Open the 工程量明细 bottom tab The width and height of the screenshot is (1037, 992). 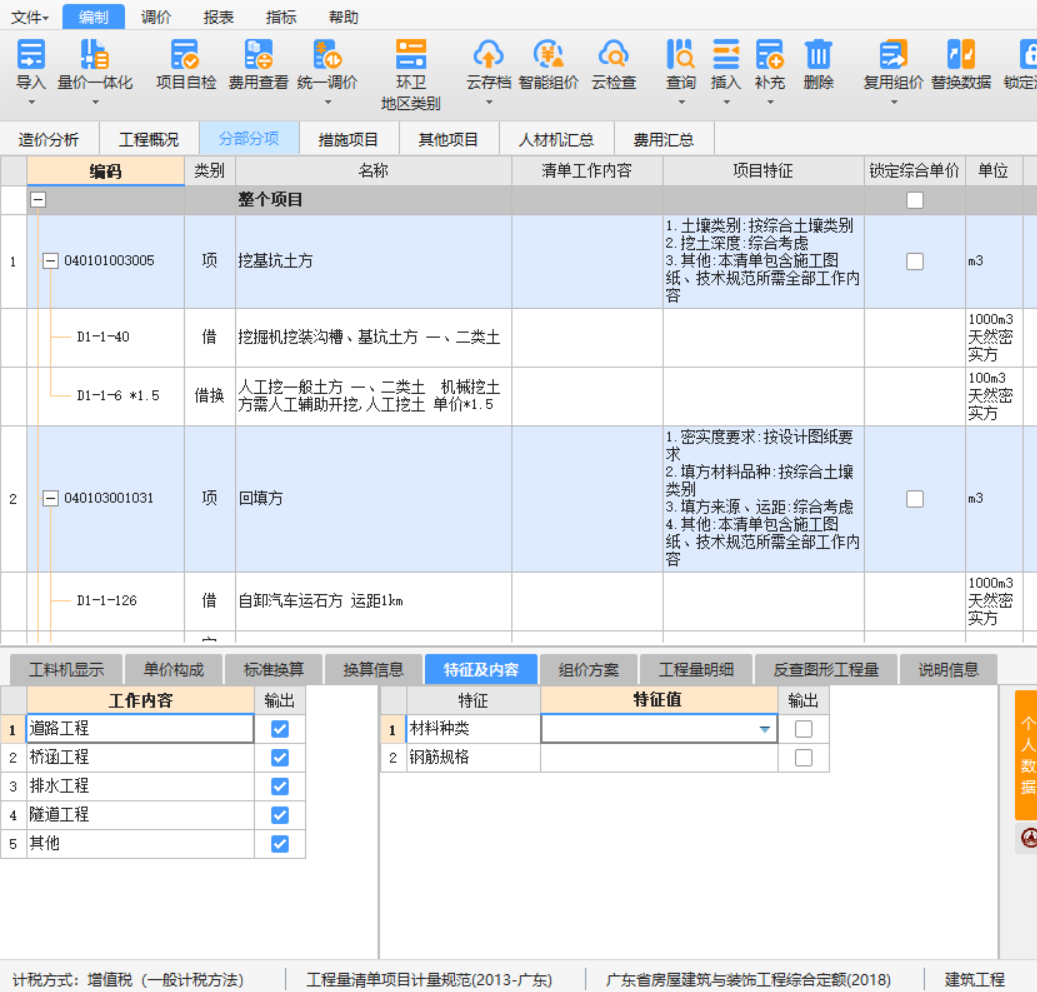click(x=696, y=669)
